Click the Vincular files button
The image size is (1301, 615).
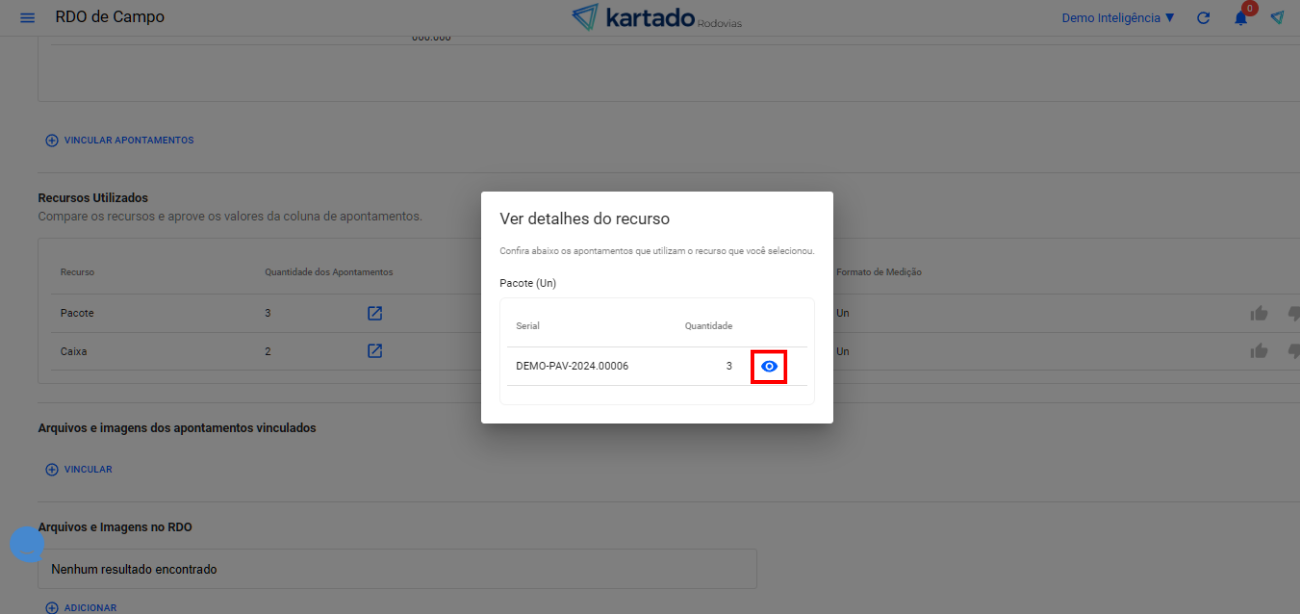pyautogui.click(x=79, y=469)
